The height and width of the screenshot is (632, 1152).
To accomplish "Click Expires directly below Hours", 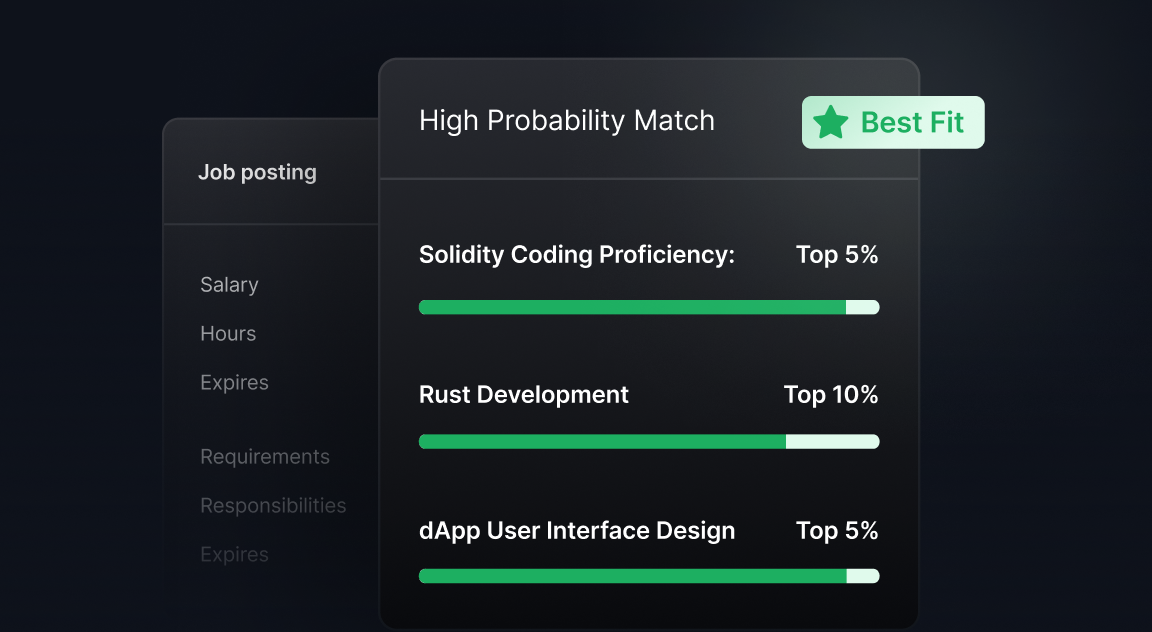I will 234,383.
